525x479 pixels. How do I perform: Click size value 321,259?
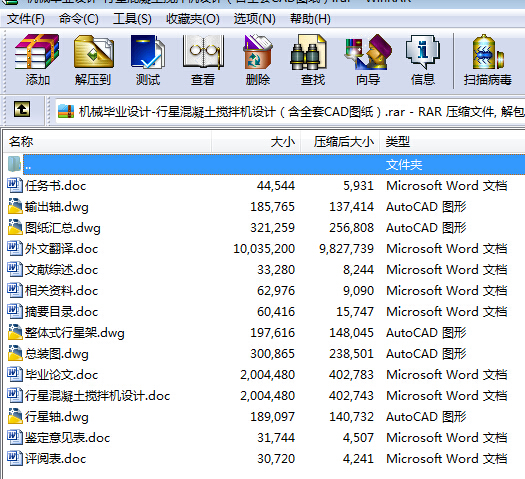[273, 228]
